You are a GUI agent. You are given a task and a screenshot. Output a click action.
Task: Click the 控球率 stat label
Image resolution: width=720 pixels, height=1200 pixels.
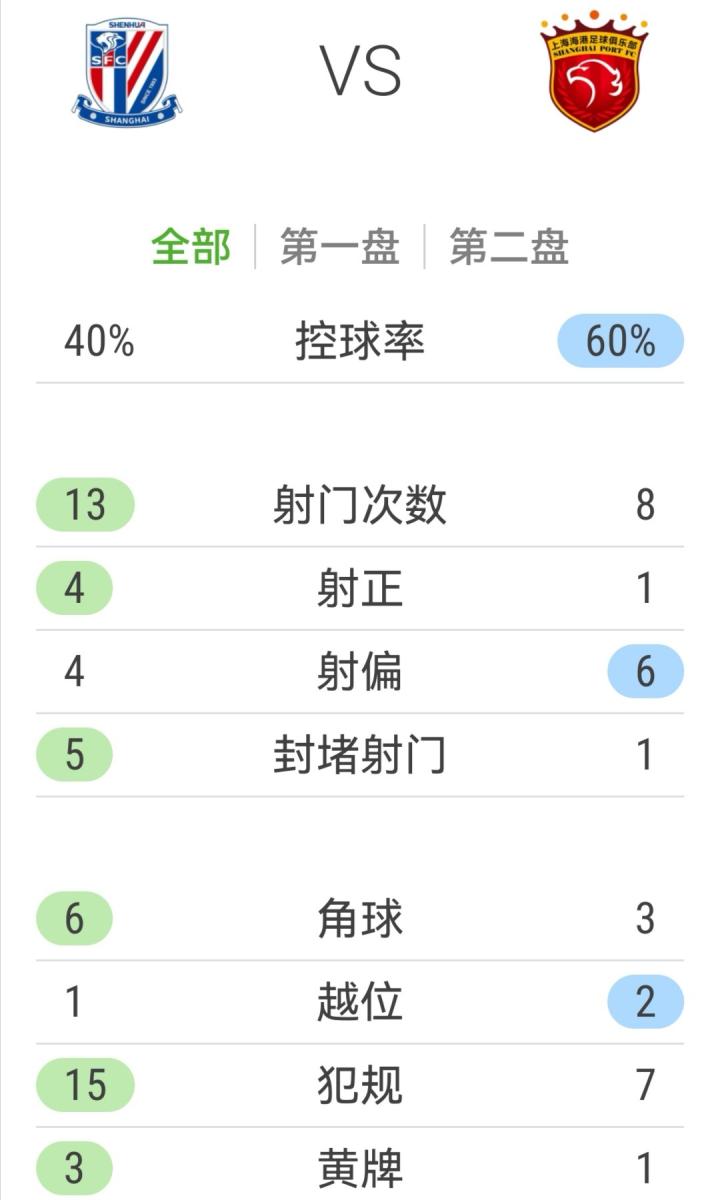(x=360, y=341)
